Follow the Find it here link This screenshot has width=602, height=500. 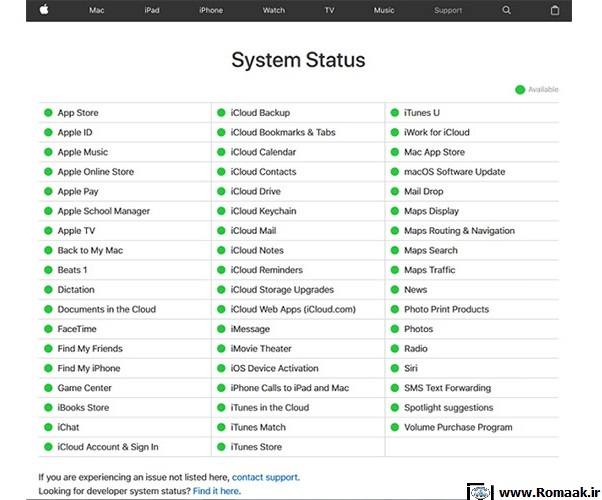click(216, 491)
